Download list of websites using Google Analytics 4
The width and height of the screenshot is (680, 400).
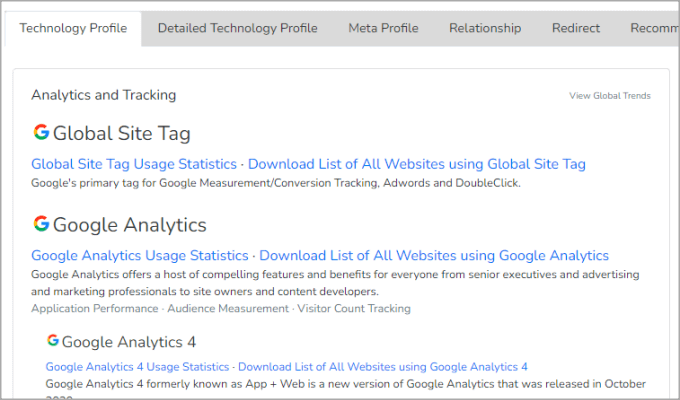(x=382, y=367)
